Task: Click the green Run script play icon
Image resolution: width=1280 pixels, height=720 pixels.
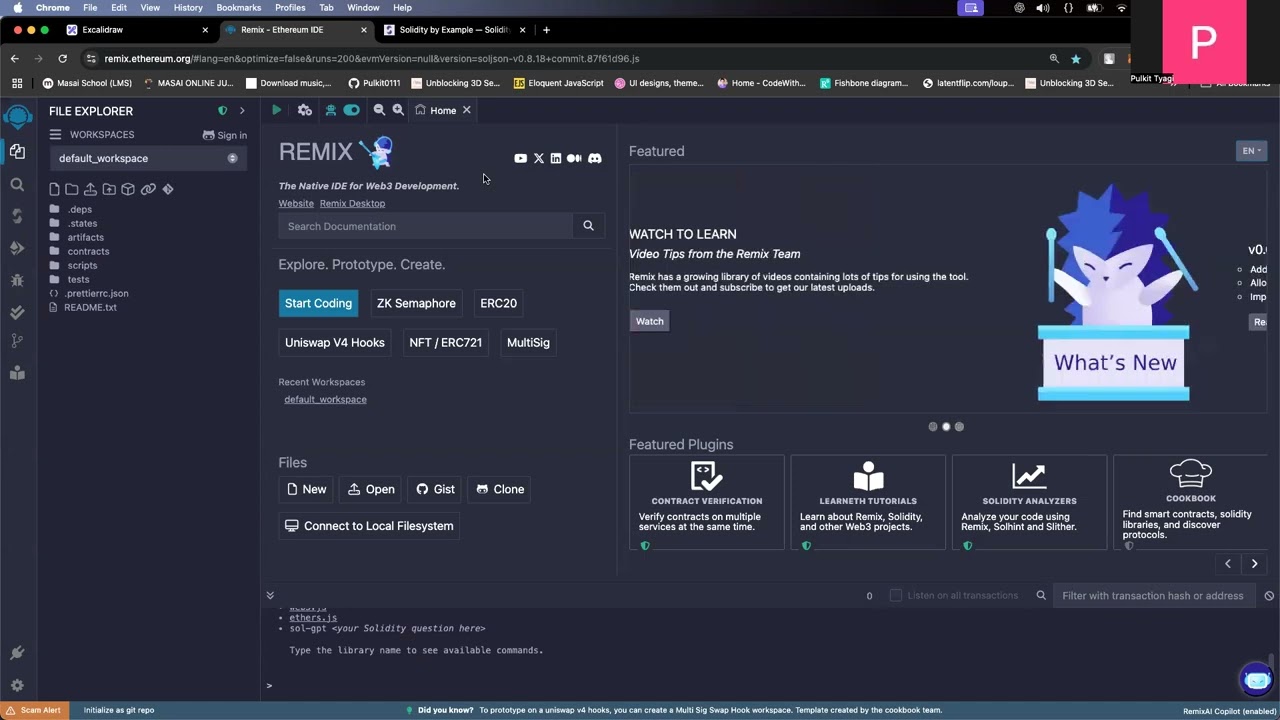Action: pyautogui.click(x=277, y=110)
